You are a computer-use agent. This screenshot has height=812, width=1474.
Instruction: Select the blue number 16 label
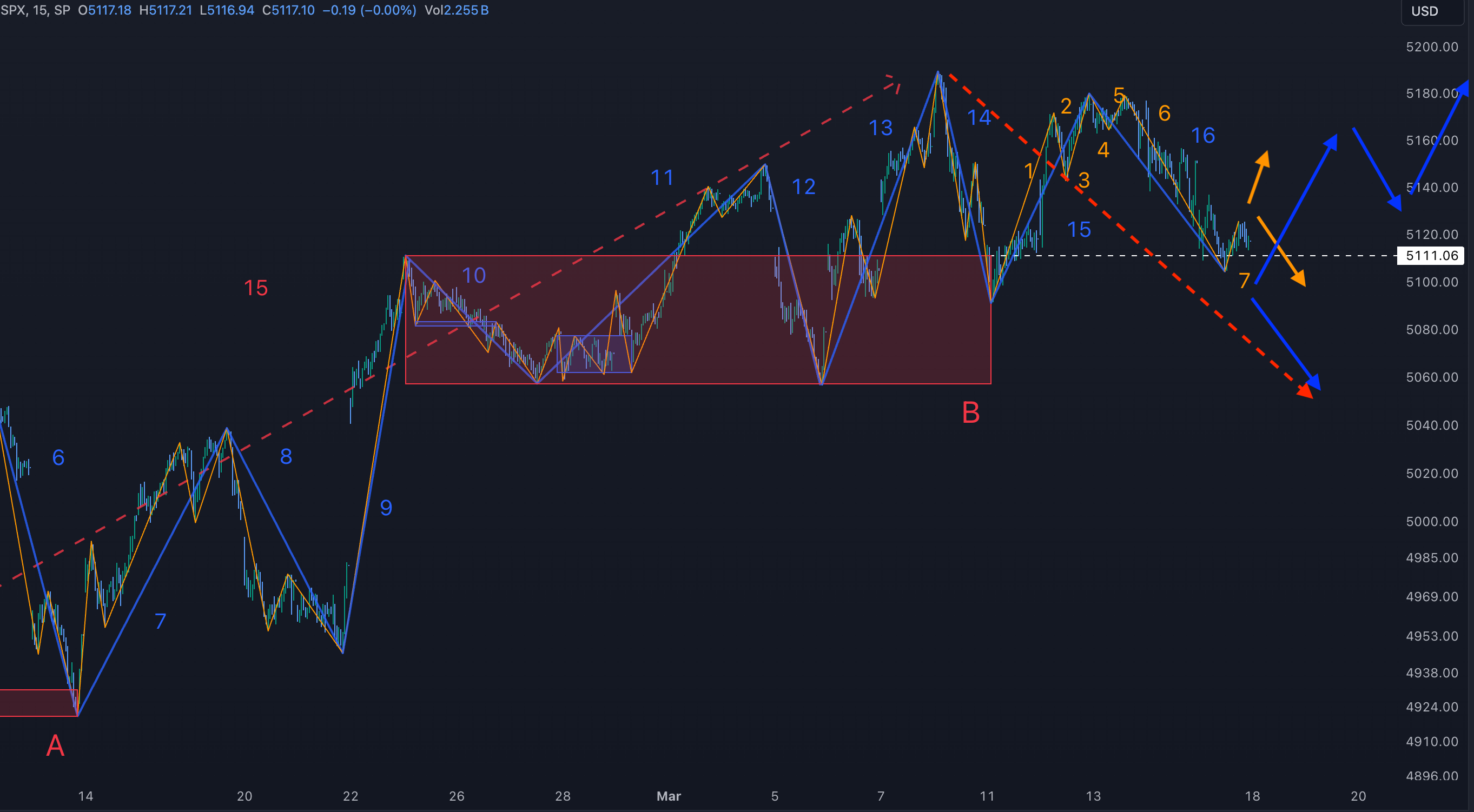pyautogui.click(x=1203, y=136)
